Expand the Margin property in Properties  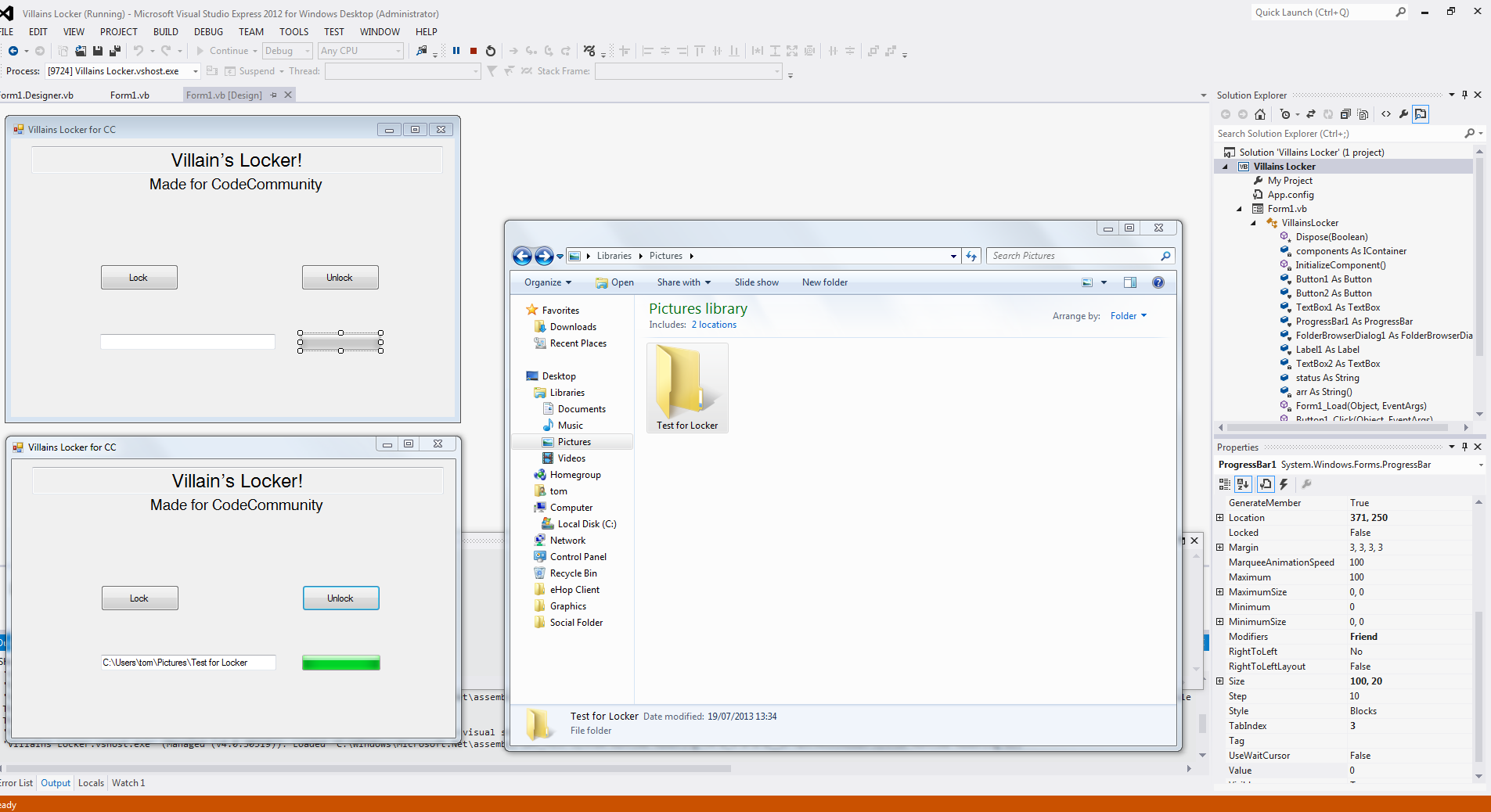(x=1220, y=548)
